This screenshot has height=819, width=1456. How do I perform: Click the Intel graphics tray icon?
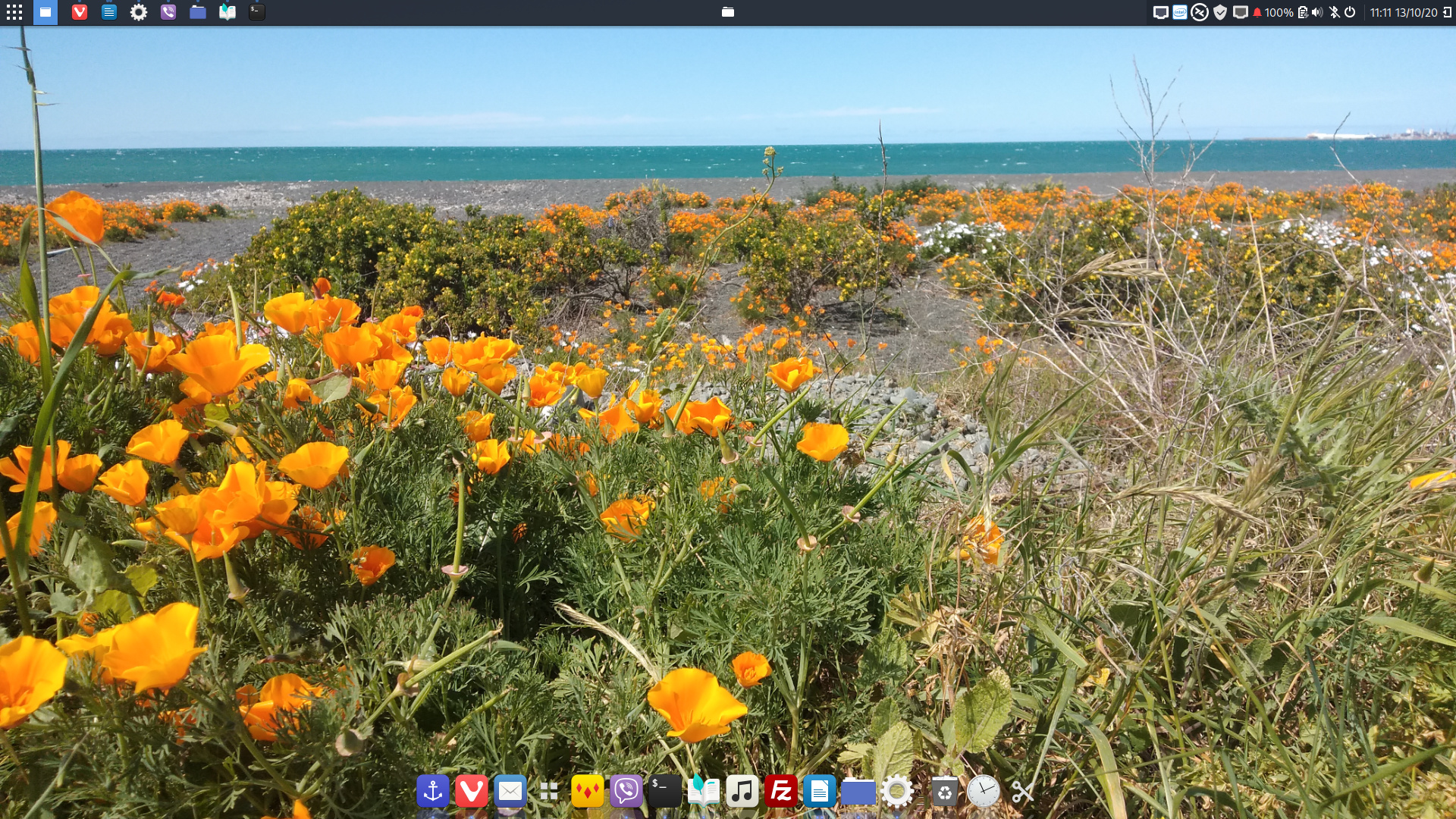1180,12
